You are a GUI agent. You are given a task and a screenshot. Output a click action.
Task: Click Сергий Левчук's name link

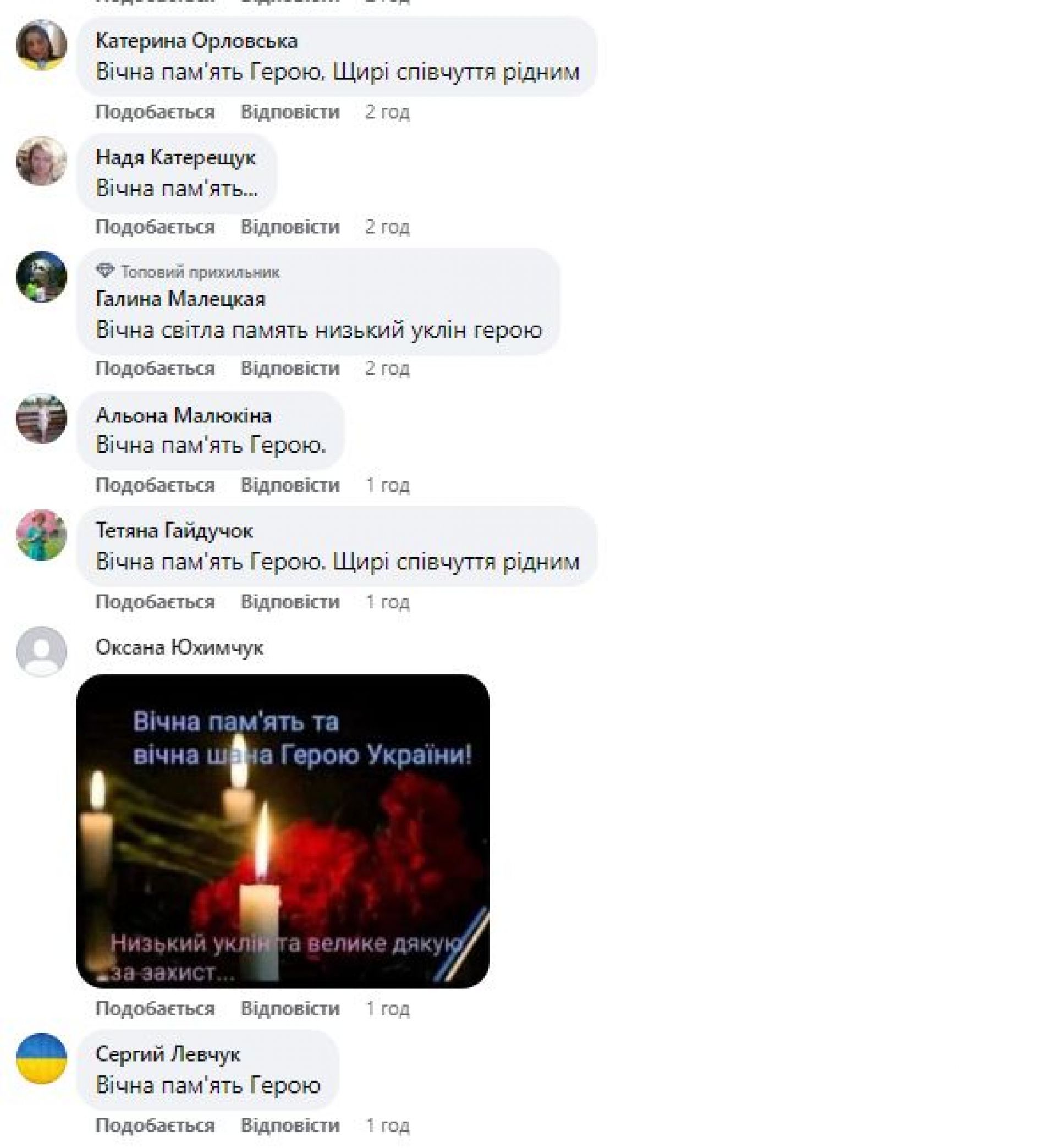point(168,1054)
